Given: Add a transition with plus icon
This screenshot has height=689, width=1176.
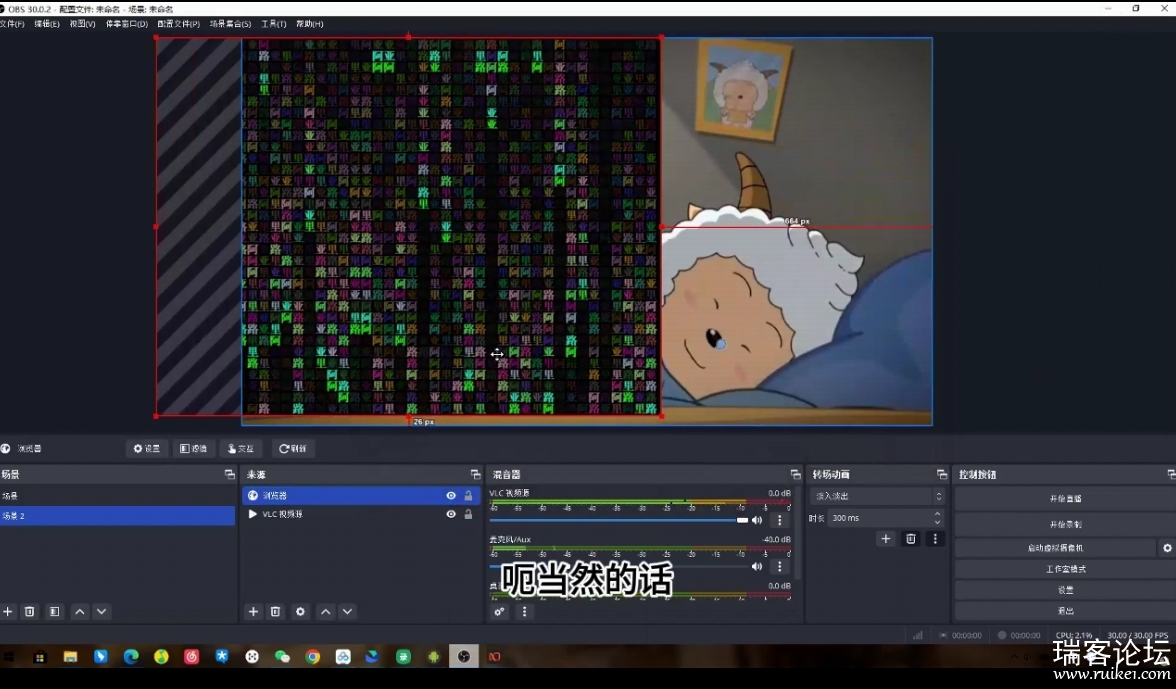Looking at the screenshot, I should [886, 539].
